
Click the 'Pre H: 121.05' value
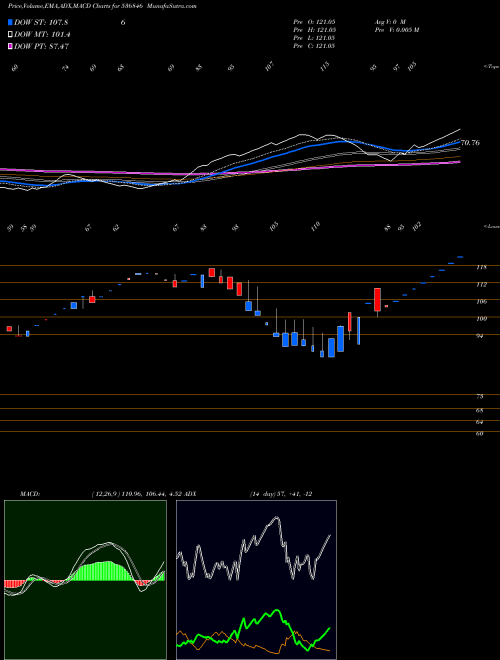(314, 30)
